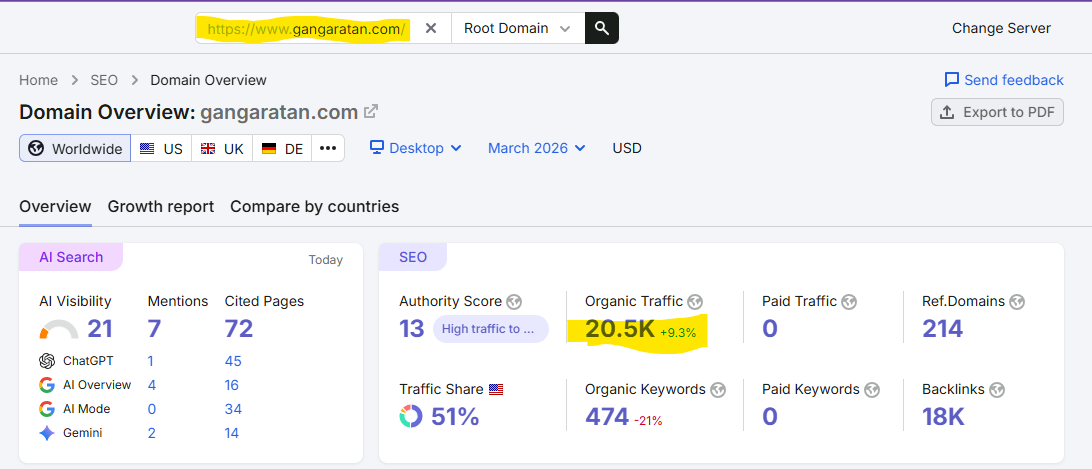Click Domain Overview breadcrumb text
The width and height of the screenshot is (1092, 469).
[208, 80]
